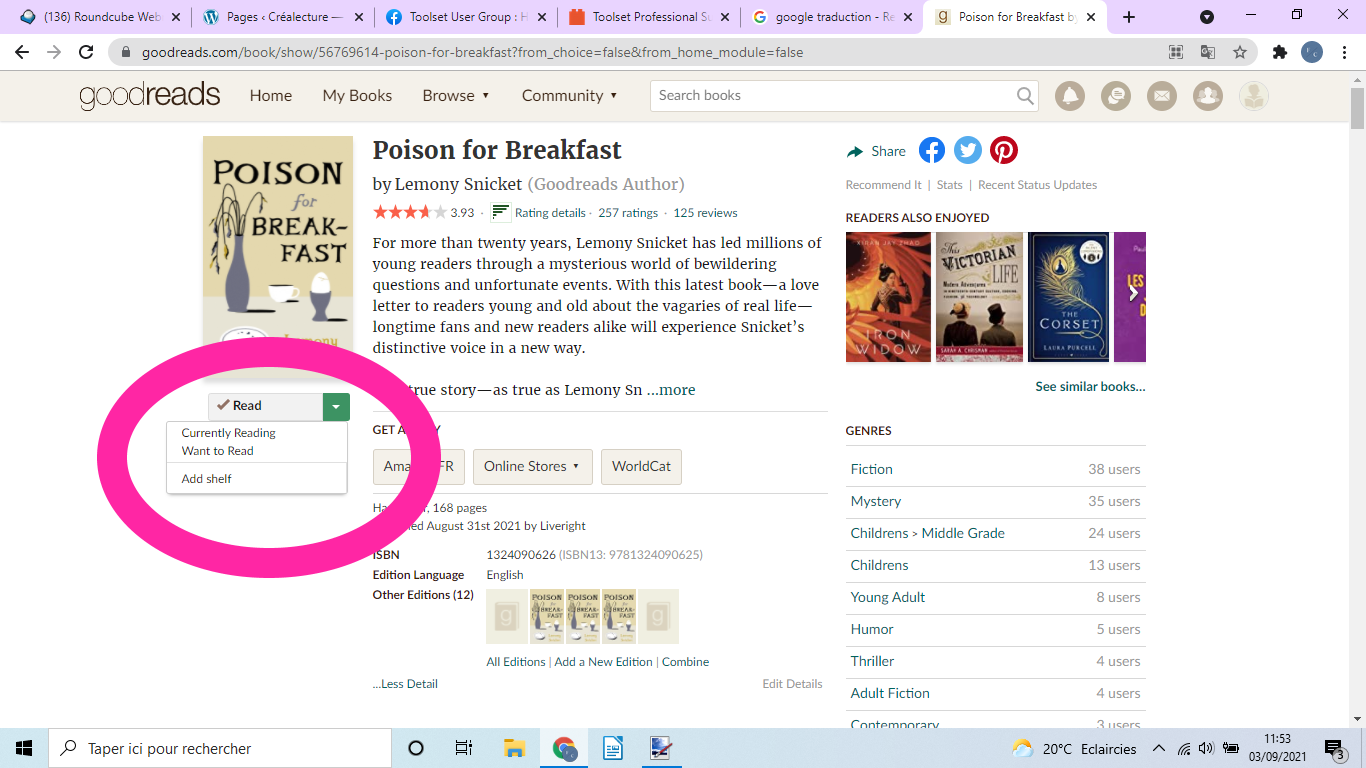
Task: Open the Young Adult genre link
Action: pyautogui.click(x=888, y=597)
